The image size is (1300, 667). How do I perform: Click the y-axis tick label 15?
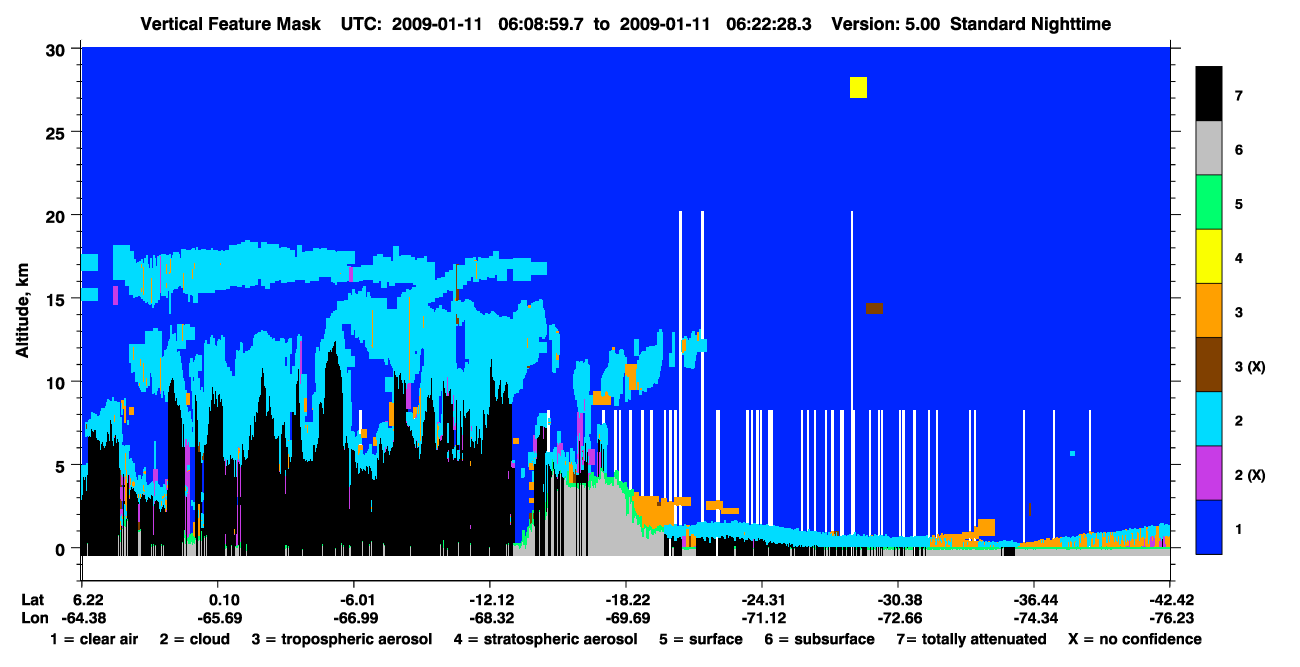(x=58, y=298)
